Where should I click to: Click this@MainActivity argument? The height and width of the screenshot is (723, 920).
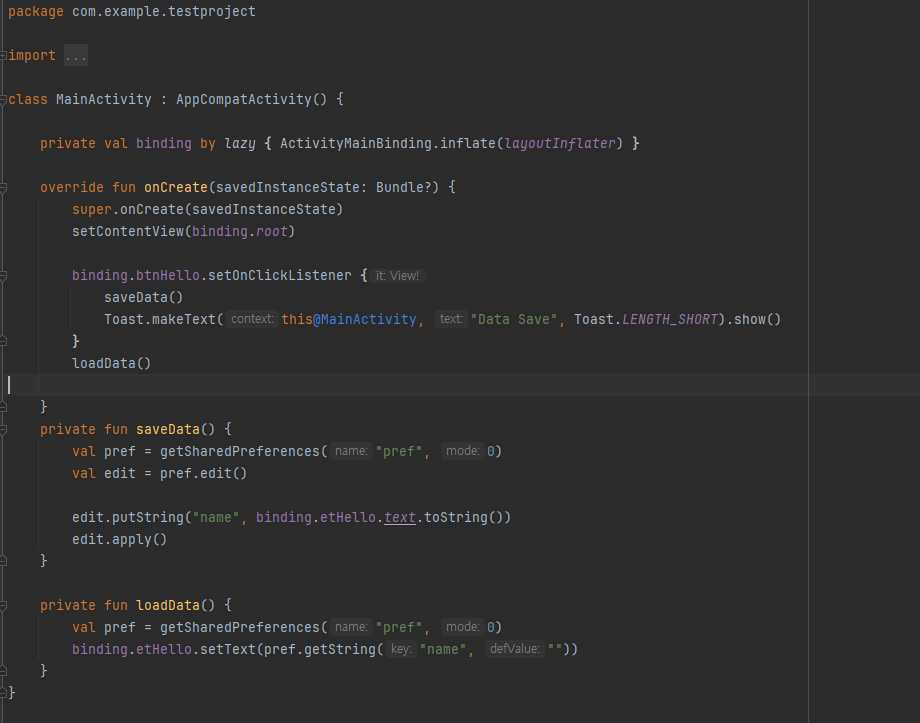[349, 319]
